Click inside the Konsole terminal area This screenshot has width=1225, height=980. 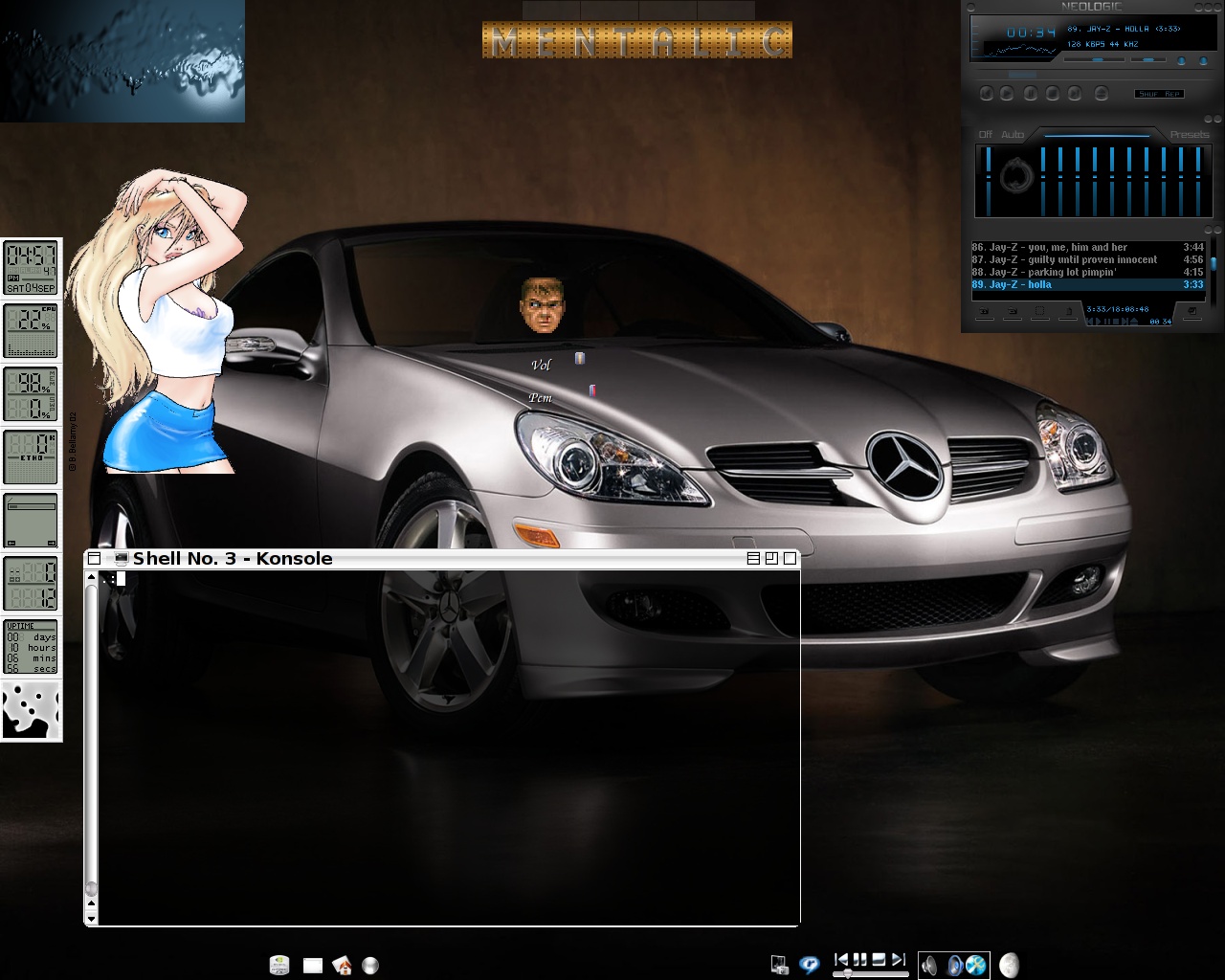(448, 748)
